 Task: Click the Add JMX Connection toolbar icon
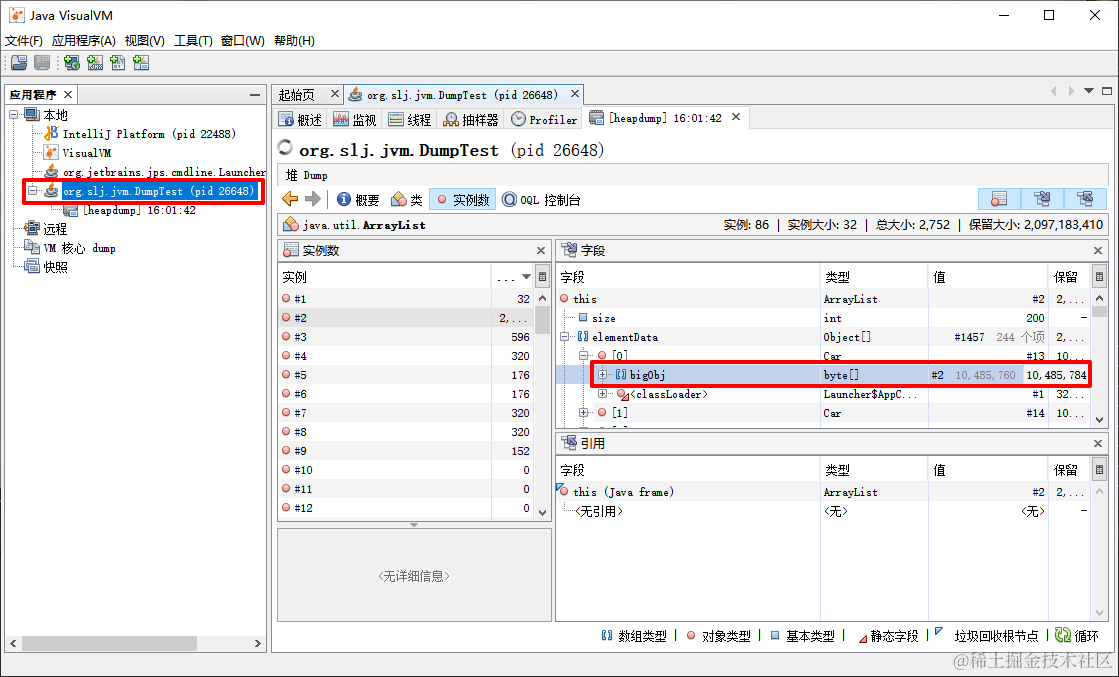[x=95, y=63]
